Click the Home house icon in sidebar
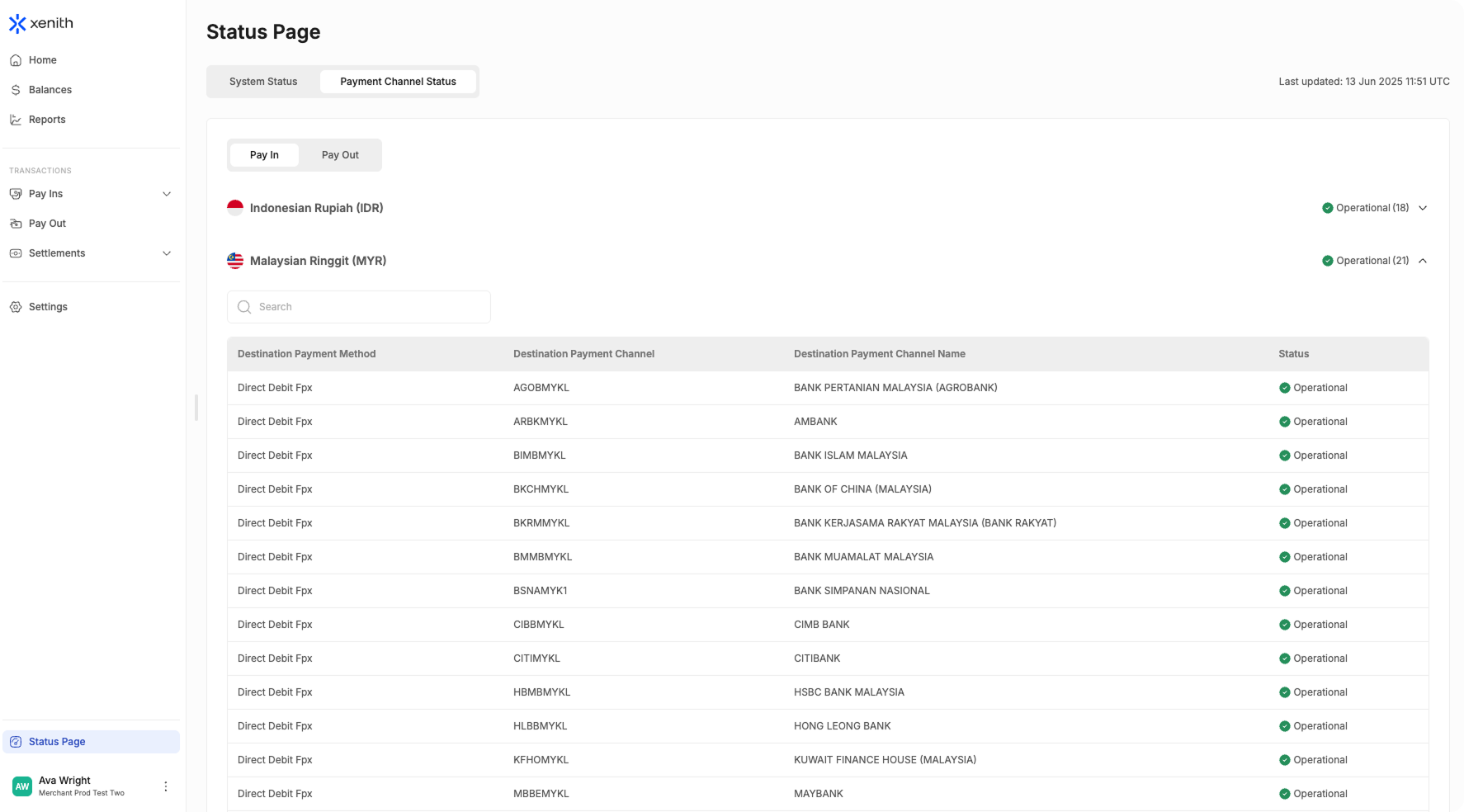The height and width of the screenshot is (812, 1464). click(x=16, y=60)
